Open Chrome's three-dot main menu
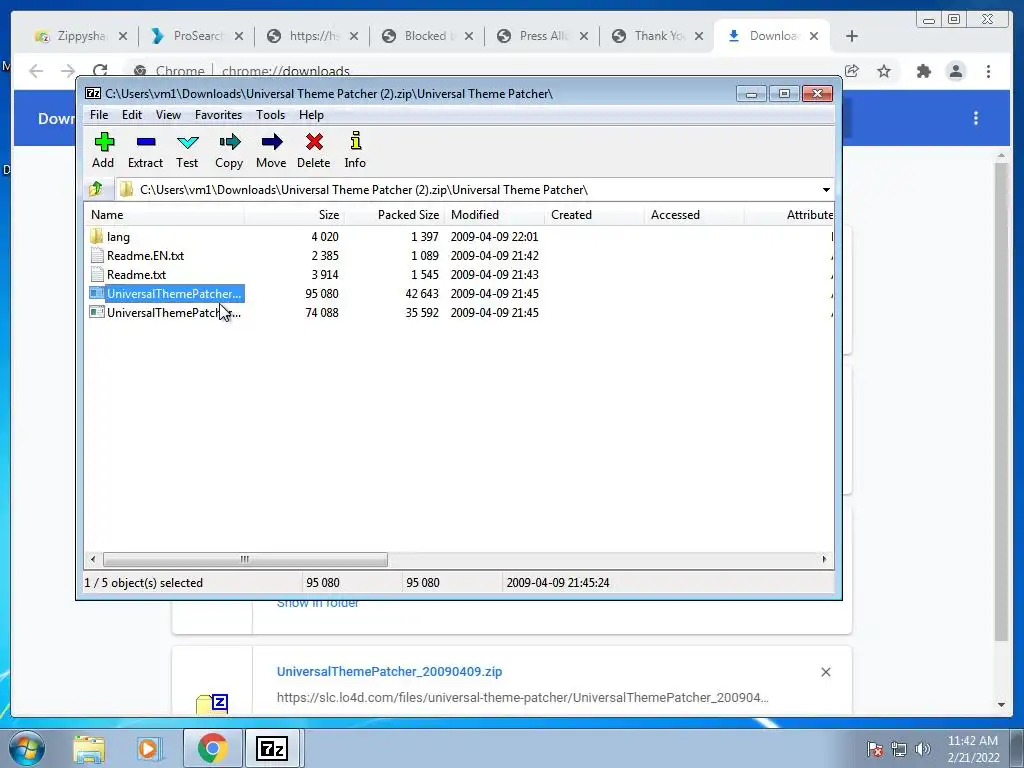 click(989, 71)
